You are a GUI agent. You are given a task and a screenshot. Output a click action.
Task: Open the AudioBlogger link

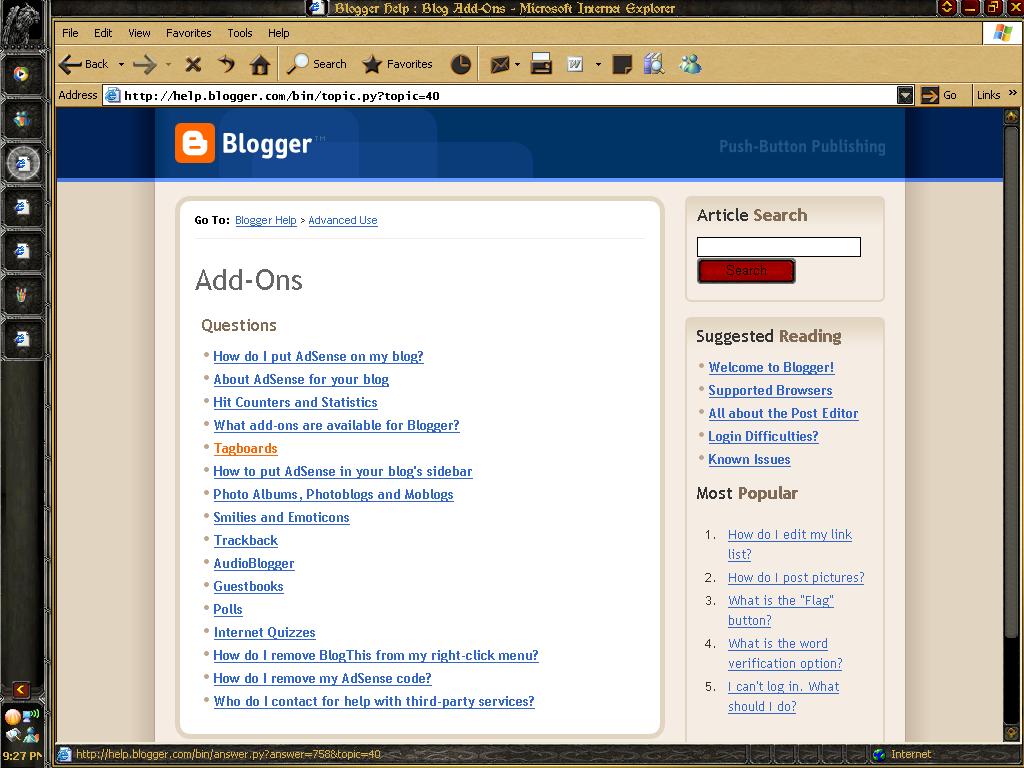tap(254, 564)
